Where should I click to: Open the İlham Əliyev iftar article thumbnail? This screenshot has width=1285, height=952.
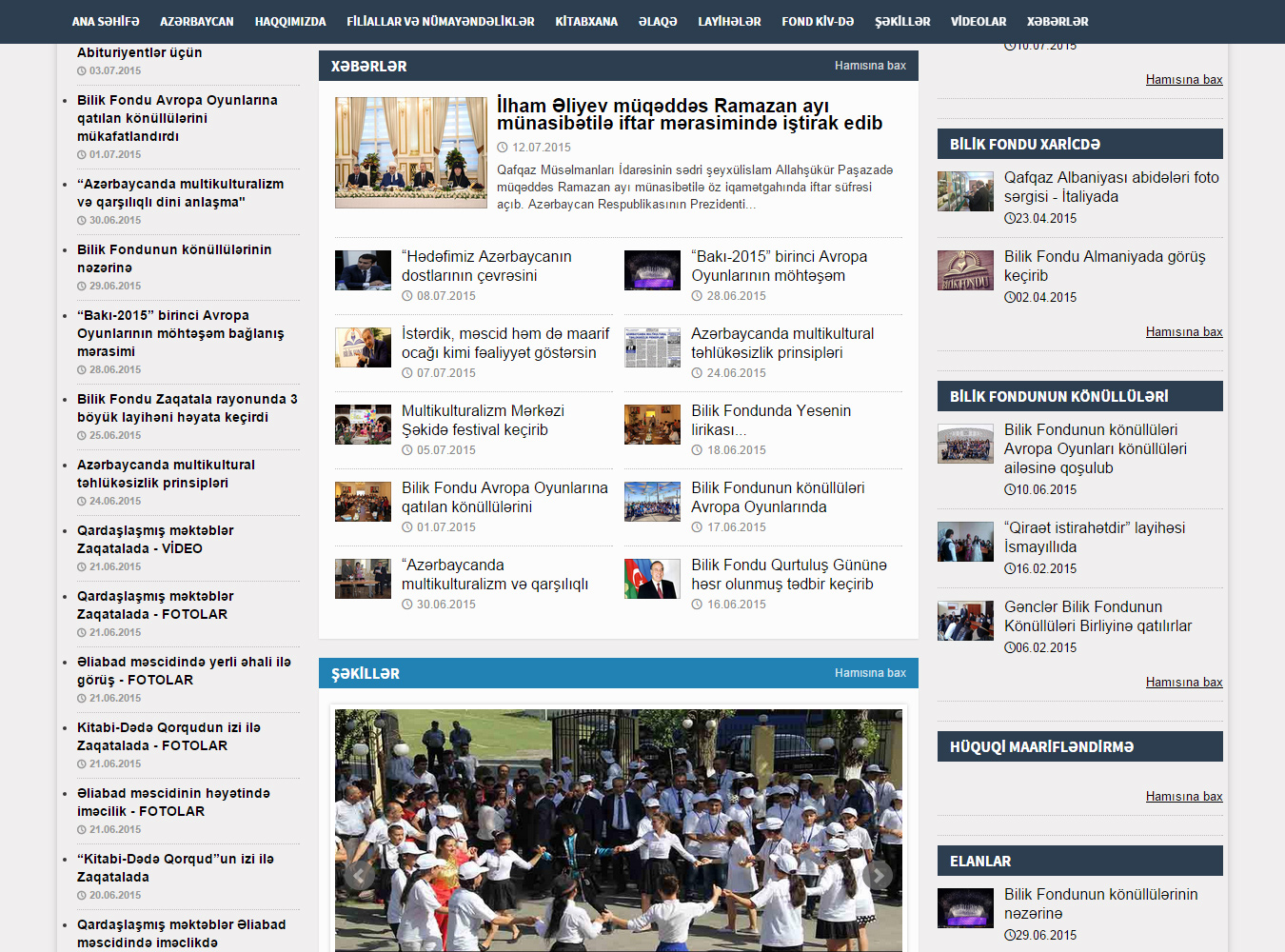410,152
